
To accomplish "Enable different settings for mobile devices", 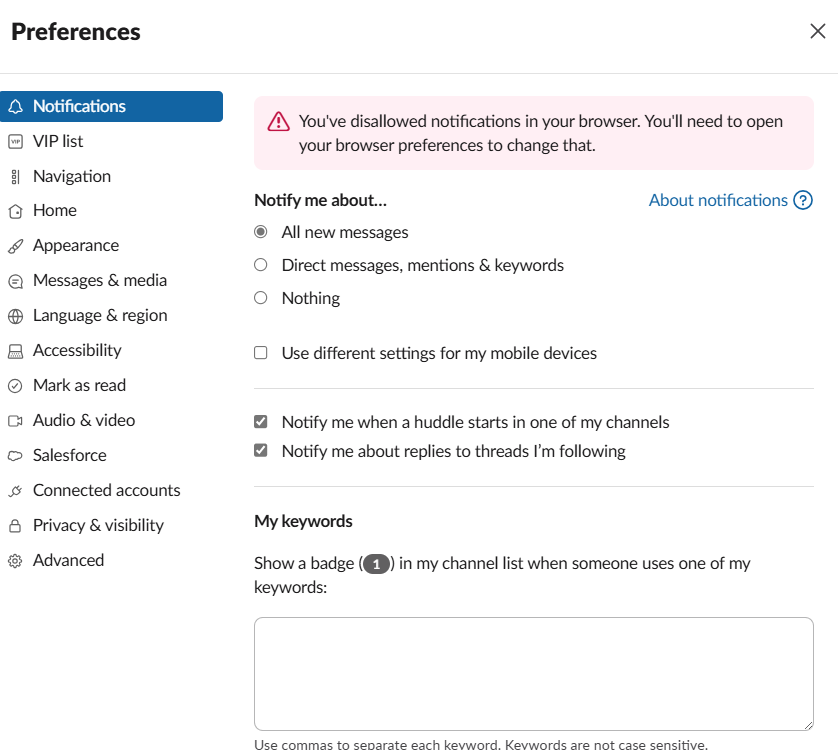I will coord(260,353).
